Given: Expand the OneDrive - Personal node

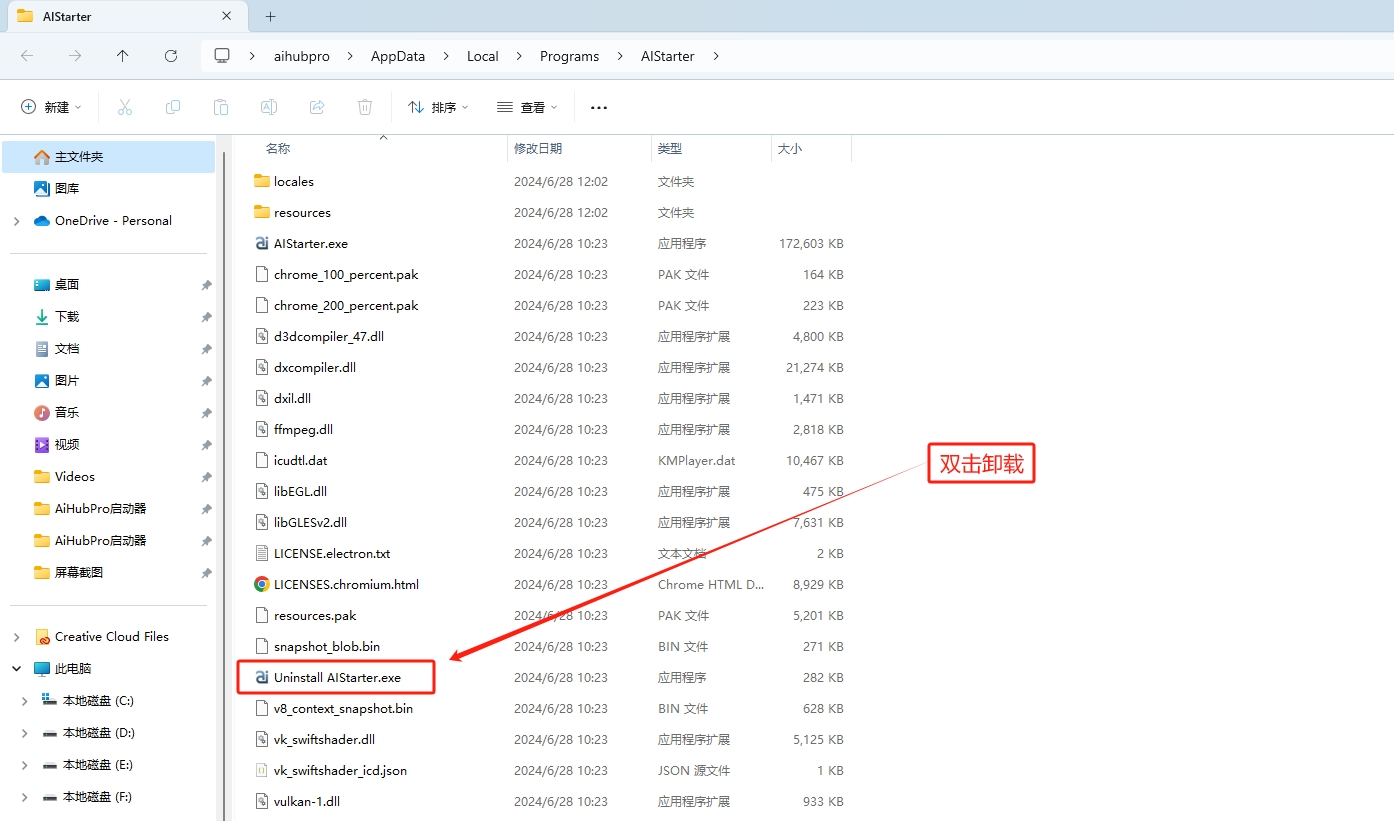Looking at the screenshot, I should tap(16, 221).
